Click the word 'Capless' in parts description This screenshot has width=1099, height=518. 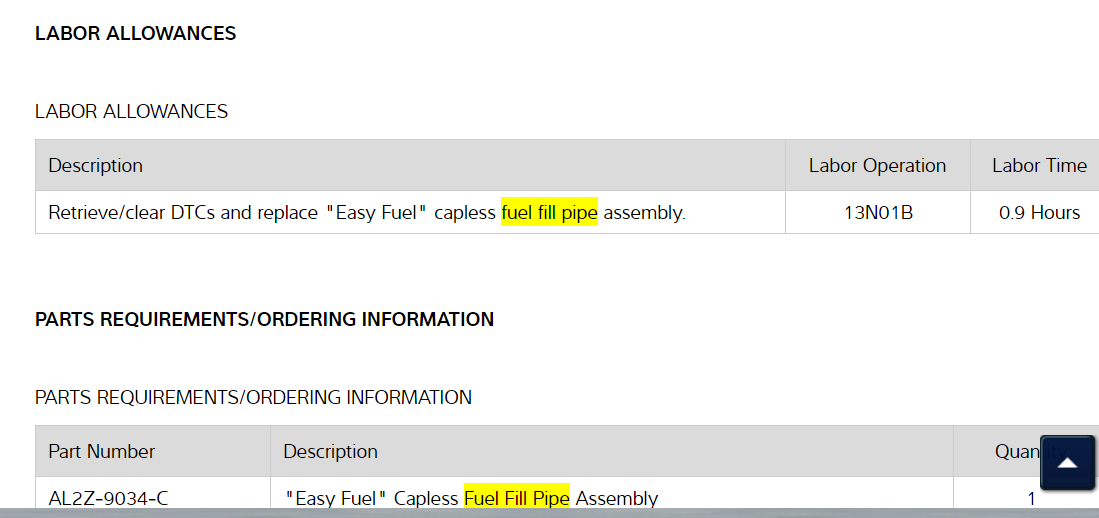tap(426, 498)
